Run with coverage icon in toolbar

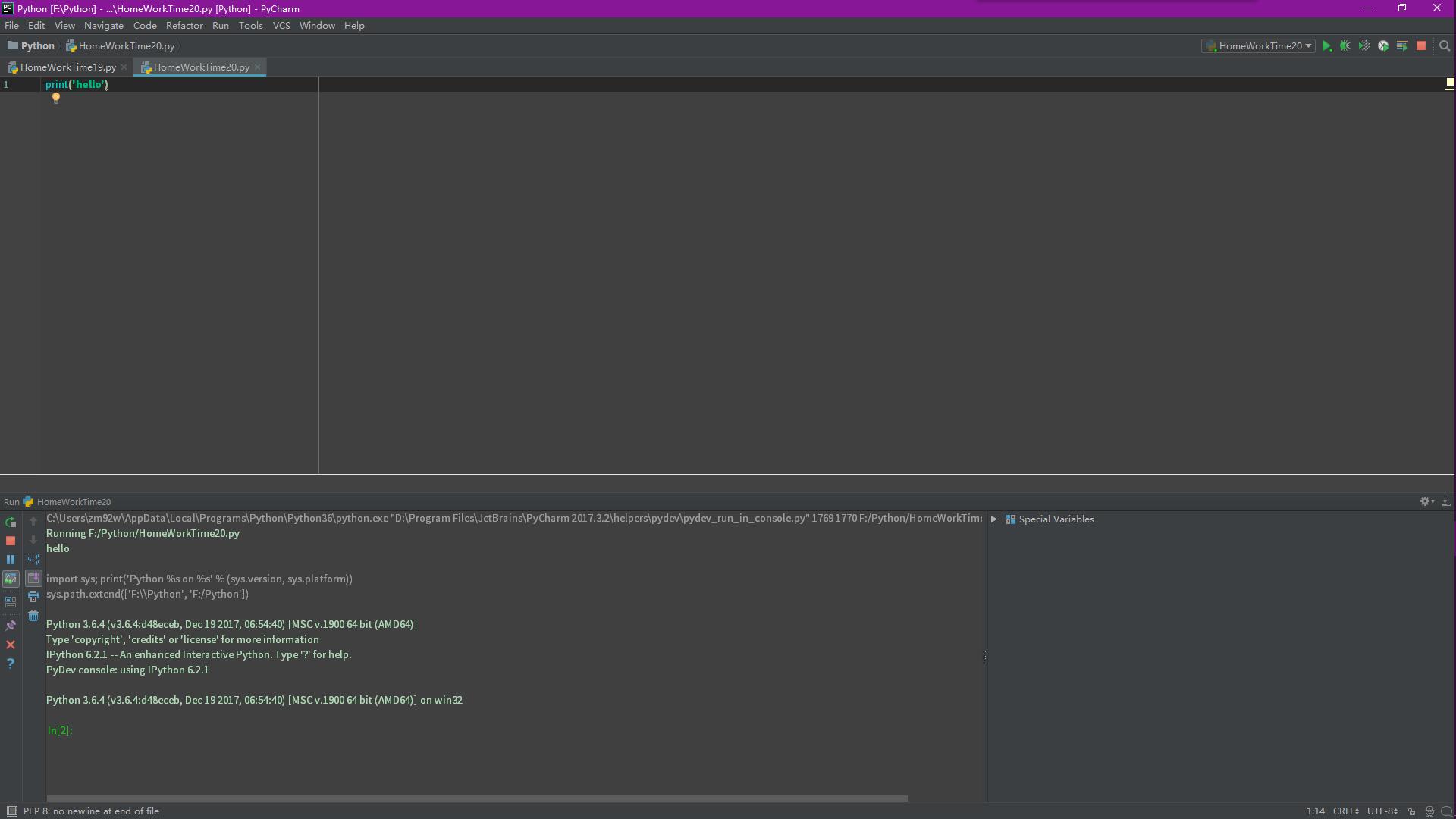1363,46
